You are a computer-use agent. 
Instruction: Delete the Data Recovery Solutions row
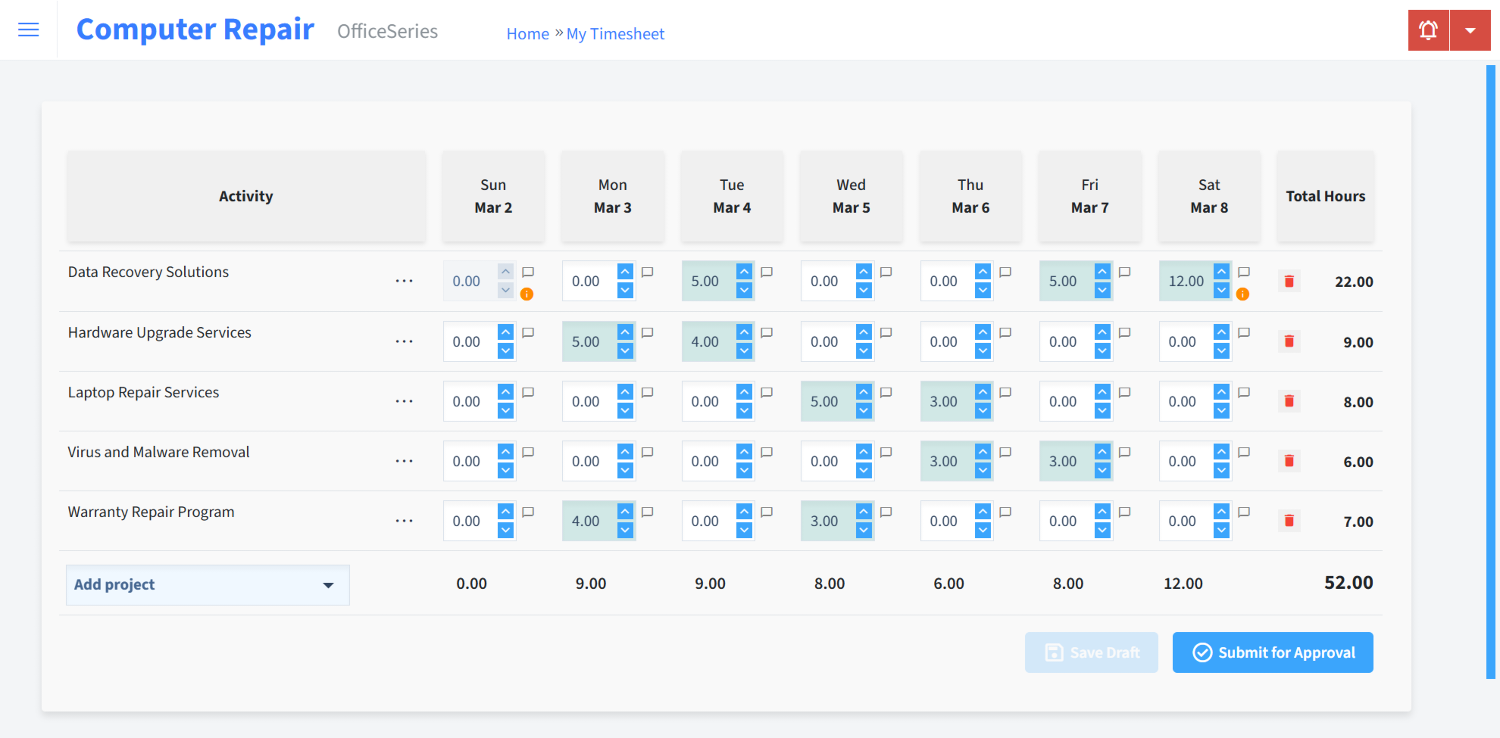pos(1289,282)
